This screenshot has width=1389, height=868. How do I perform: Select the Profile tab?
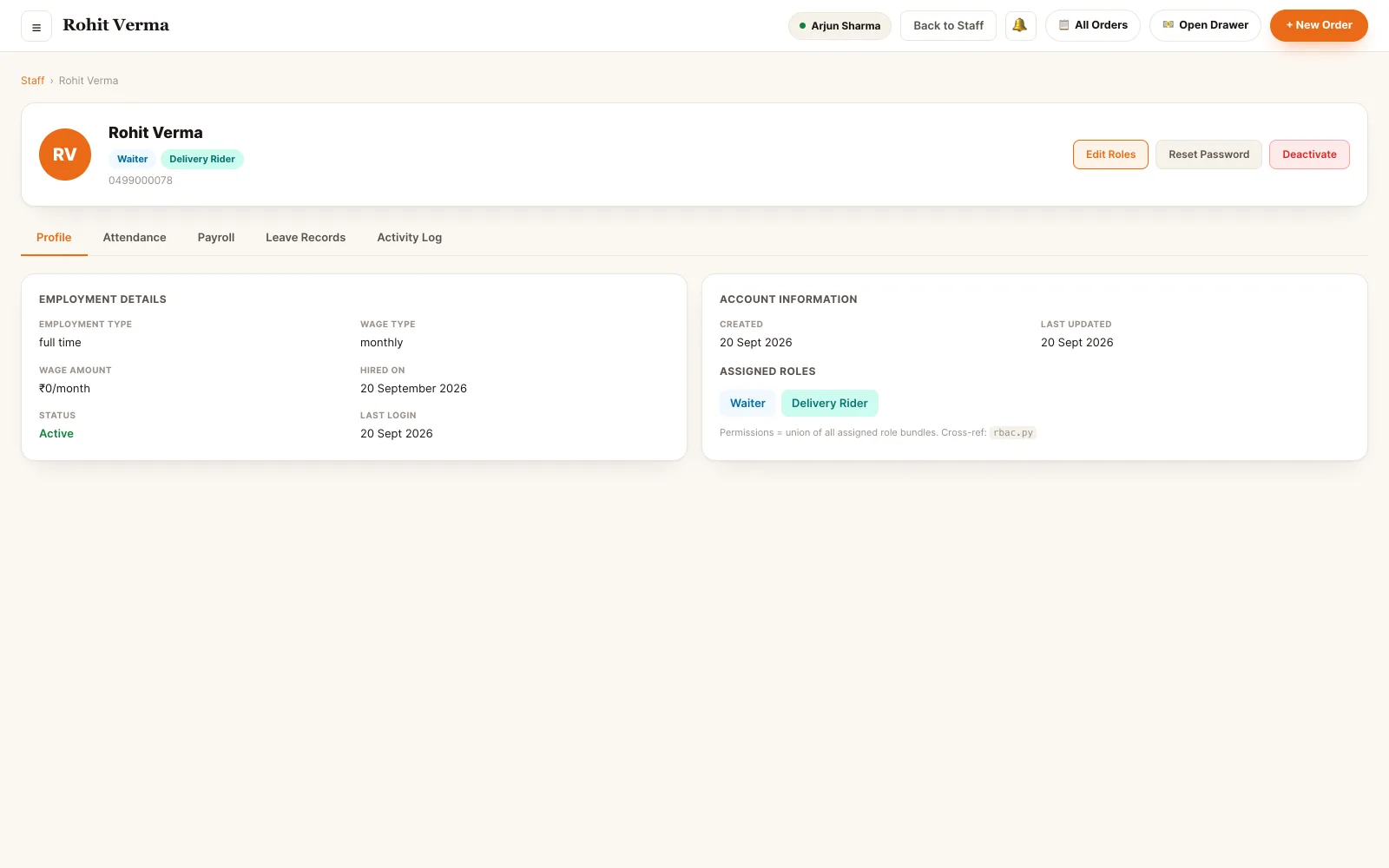click(x=54, y=238)
